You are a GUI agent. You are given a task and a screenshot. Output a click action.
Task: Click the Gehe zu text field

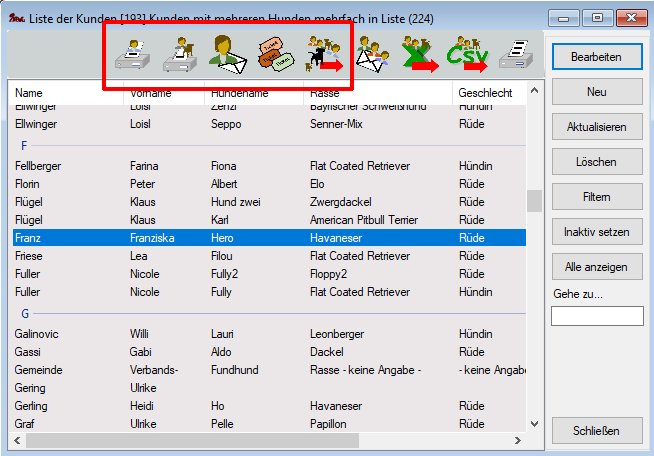click(x=597, y=316)
